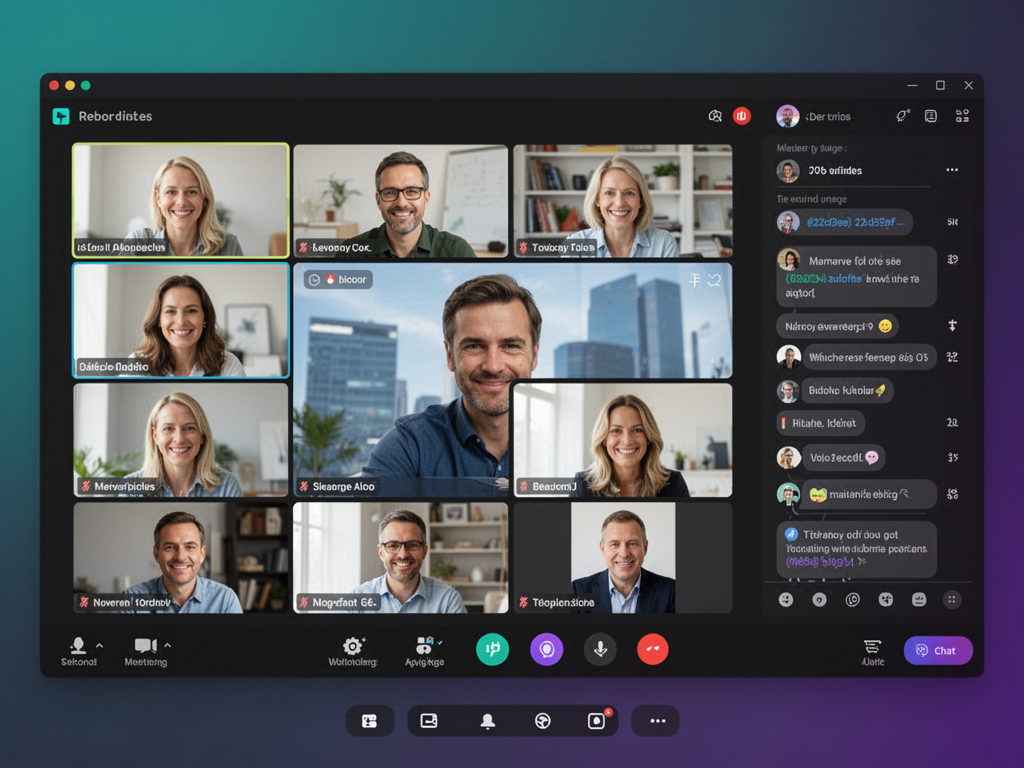Image resolution: width=1024 pixels, height=768 pixels.
Task: Click the purple circular reactions button
Action: [x=546, y=649]
